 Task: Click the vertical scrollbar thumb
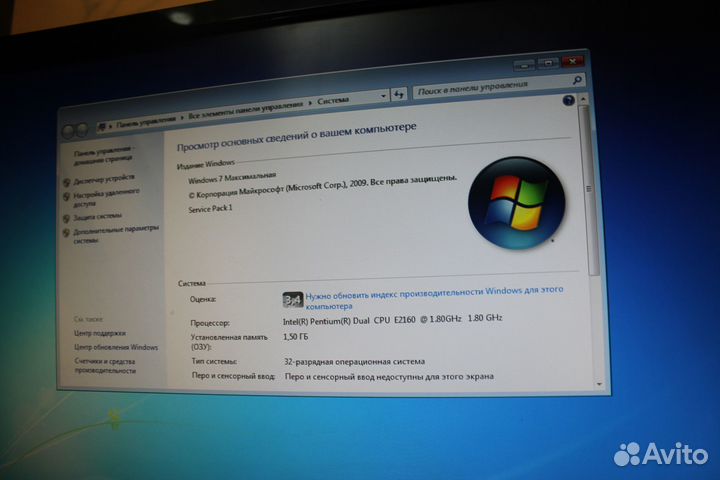[x=589, y=189]
